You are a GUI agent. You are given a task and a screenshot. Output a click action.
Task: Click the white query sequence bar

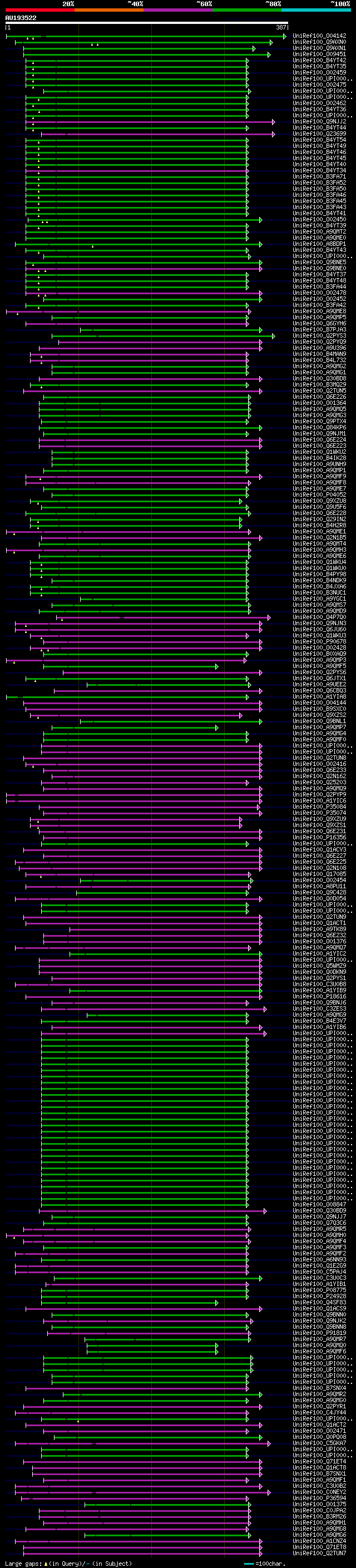tap(147, 23)
